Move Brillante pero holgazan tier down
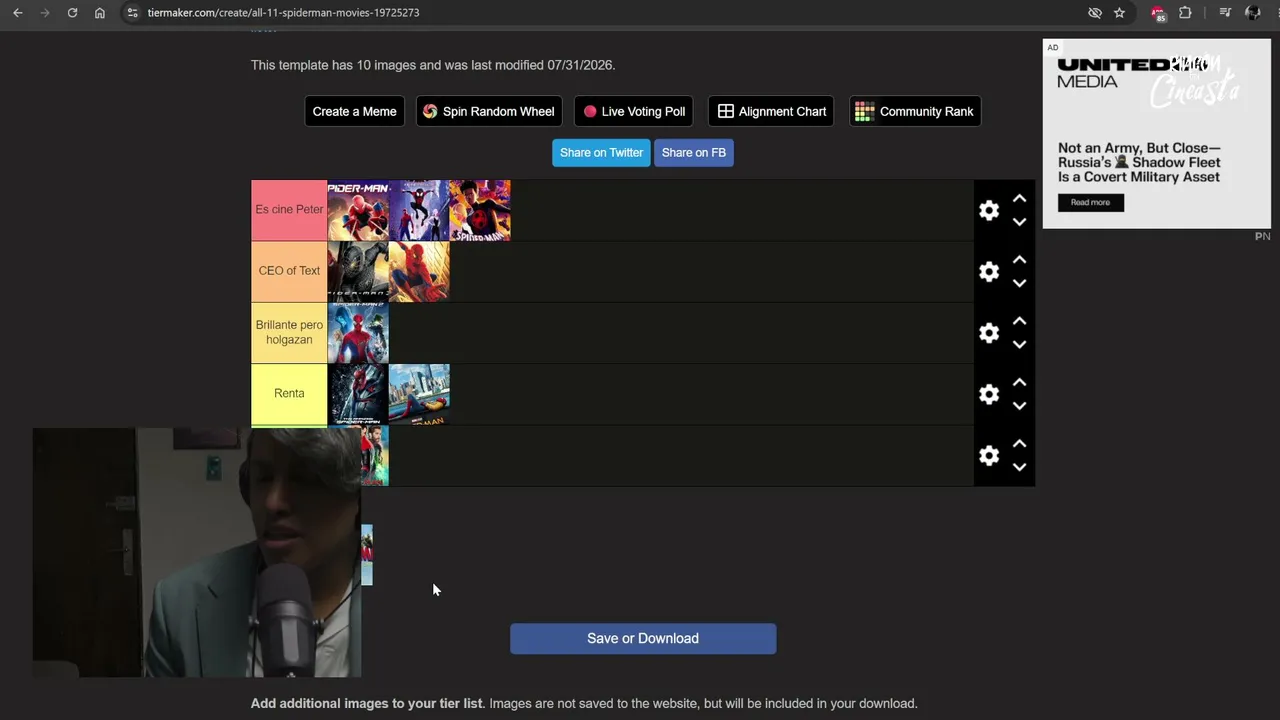1280x720 pixels. [x=1019, y=344]
